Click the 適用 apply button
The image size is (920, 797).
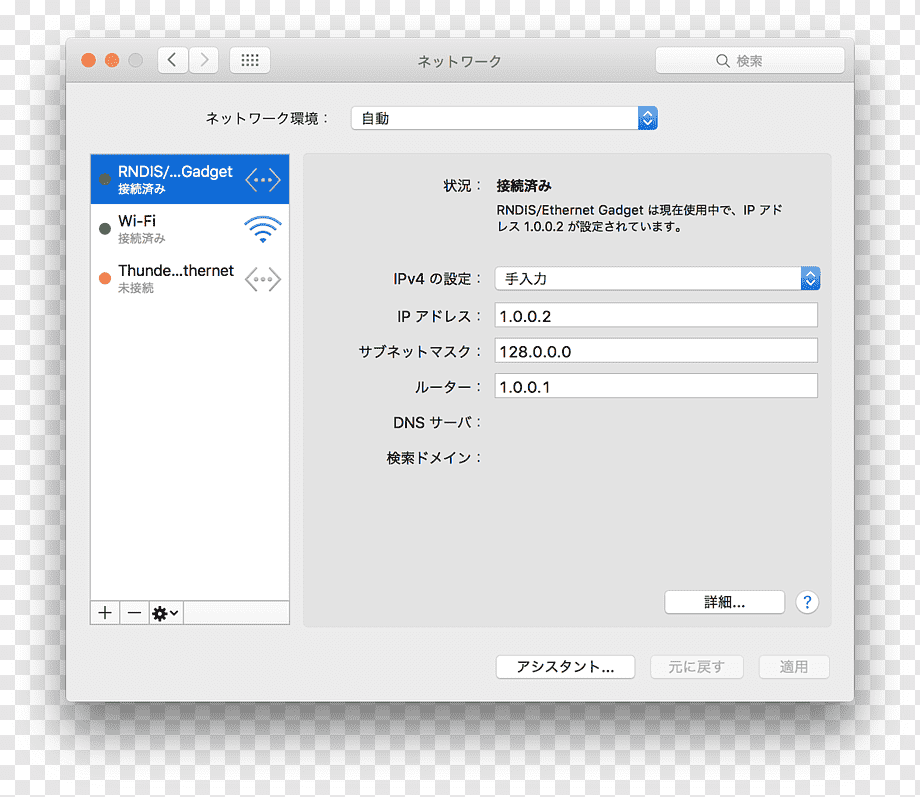coord(794,667)
